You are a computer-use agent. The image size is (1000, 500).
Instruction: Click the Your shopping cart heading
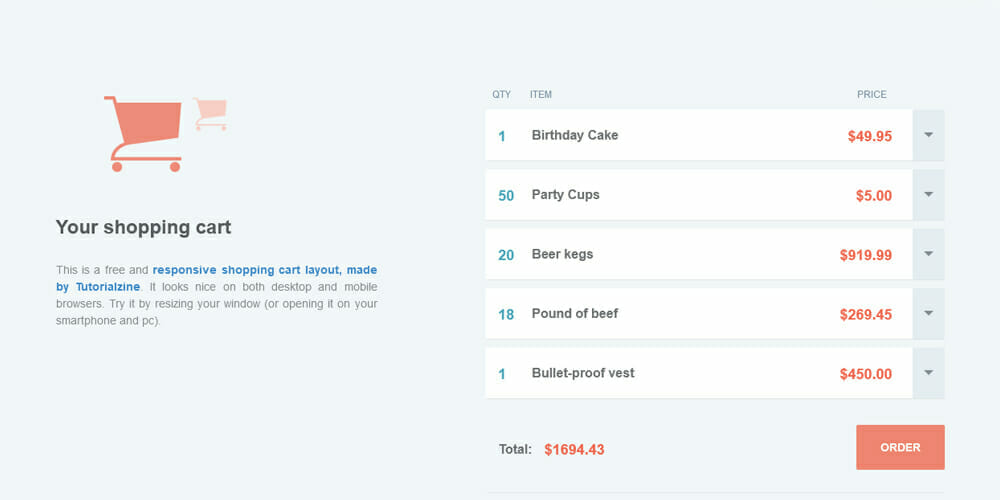click(x=143, y=227)
